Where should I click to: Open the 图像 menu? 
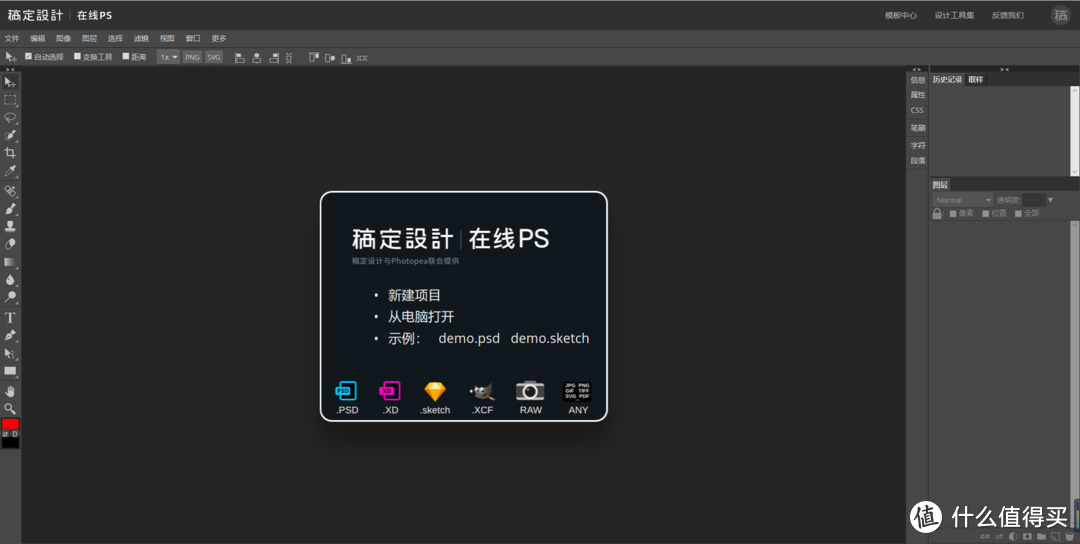coord(63,39)
